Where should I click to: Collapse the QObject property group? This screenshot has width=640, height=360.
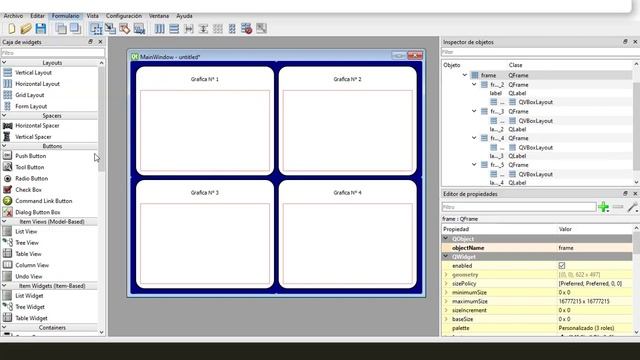446,239
